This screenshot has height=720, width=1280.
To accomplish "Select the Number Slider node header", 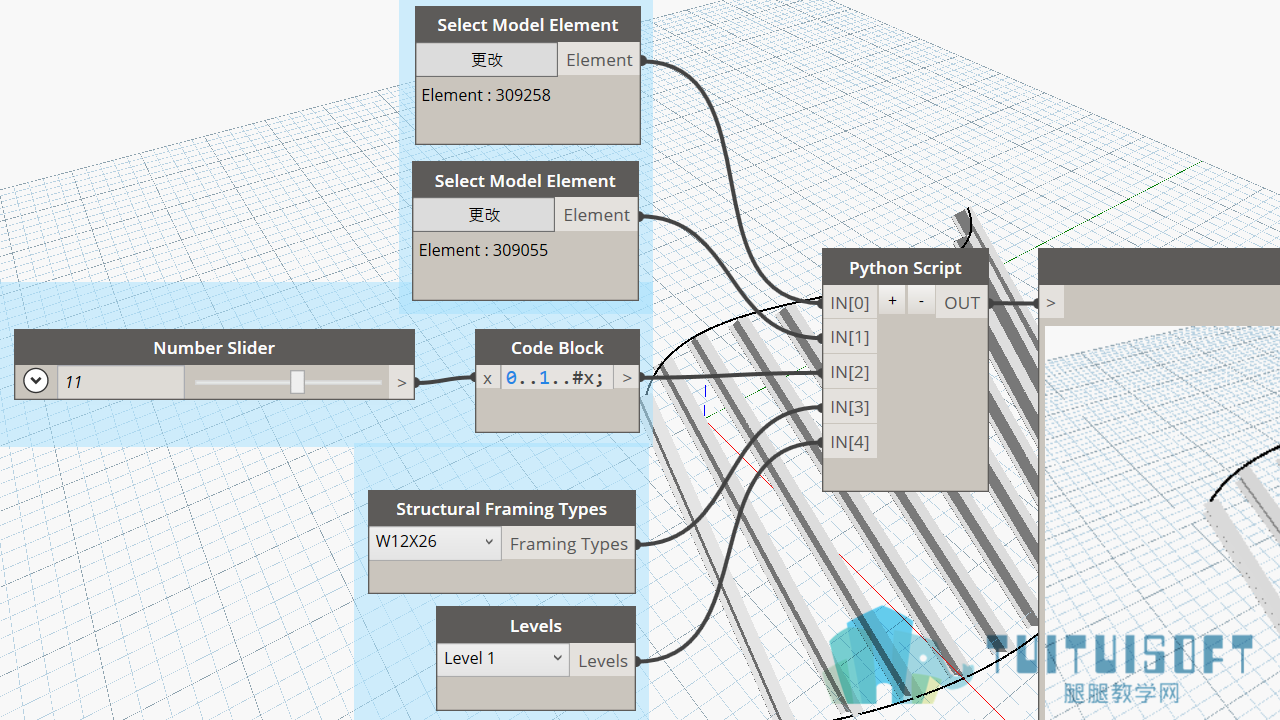I will (x=214, y=348).
